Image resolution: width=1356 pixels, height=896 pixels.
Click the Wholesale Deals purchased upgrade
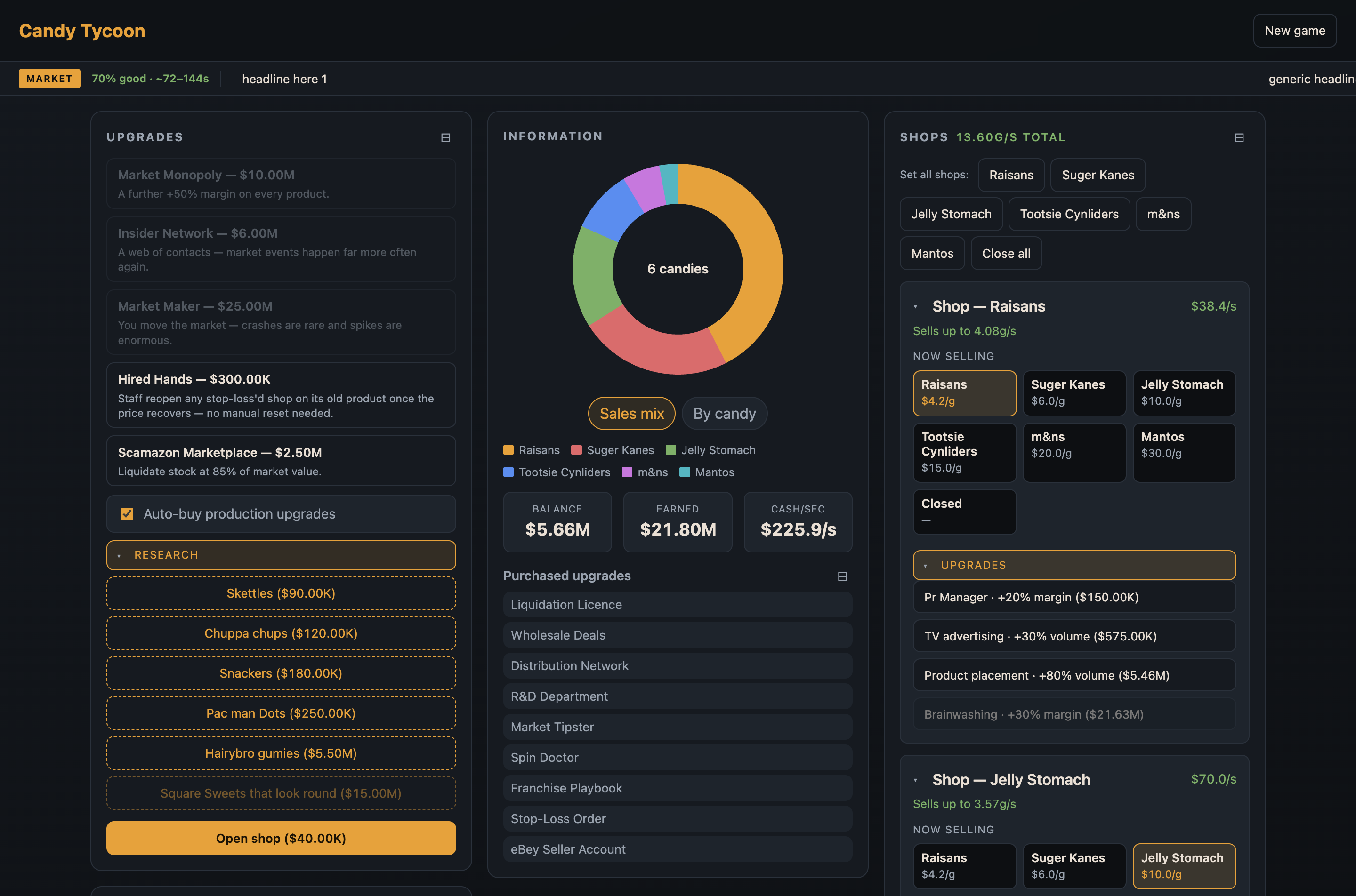pyautogui.click(x=678, y=635)
